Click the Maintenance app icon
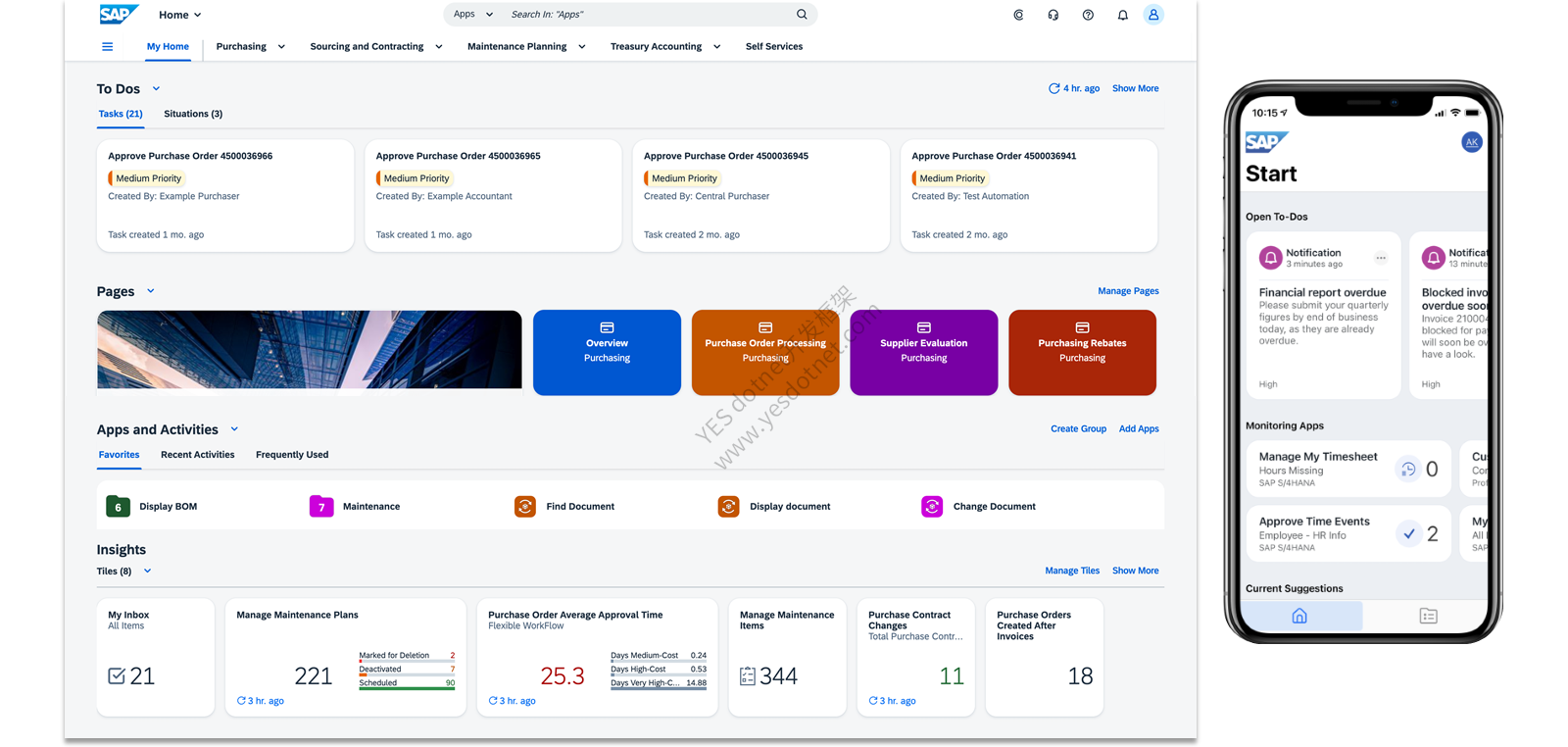The width and height of the screenshot is (1568, 747). (321, 507)
